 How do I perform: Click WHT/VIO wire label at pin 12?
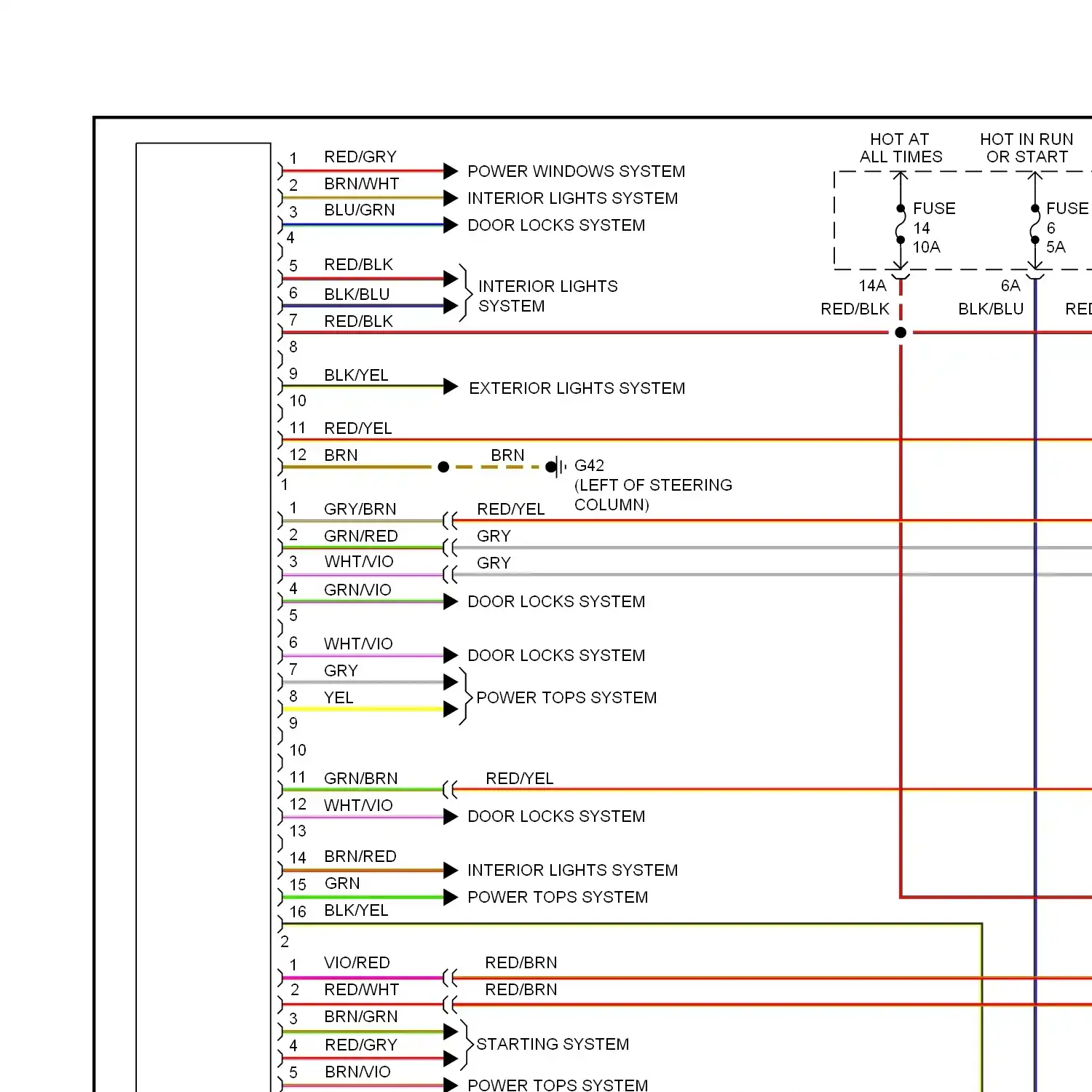(358, 805)
